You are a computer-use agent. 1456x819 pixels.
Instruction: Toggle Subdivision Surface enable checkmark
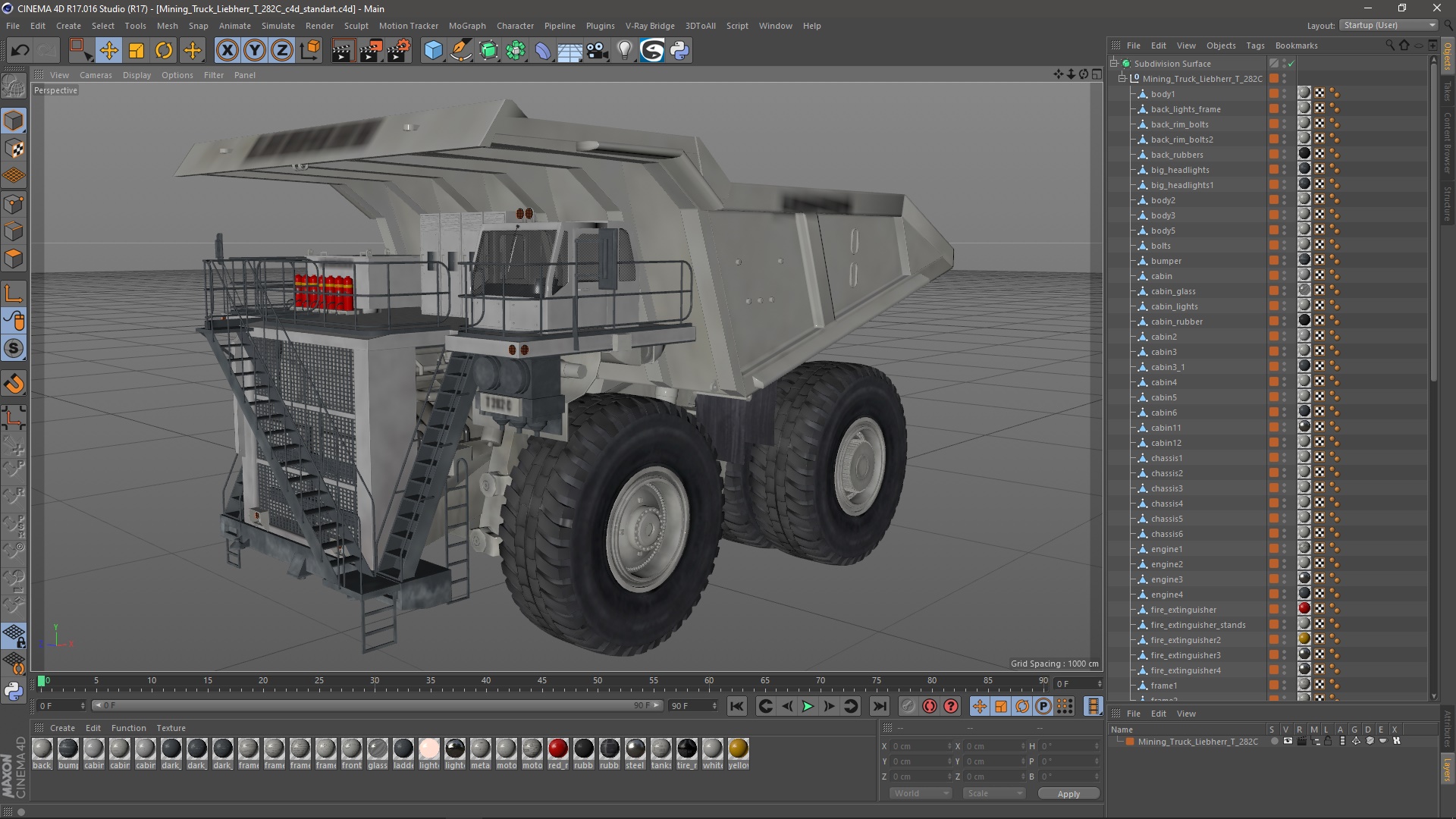click(x=1291, y=64)
